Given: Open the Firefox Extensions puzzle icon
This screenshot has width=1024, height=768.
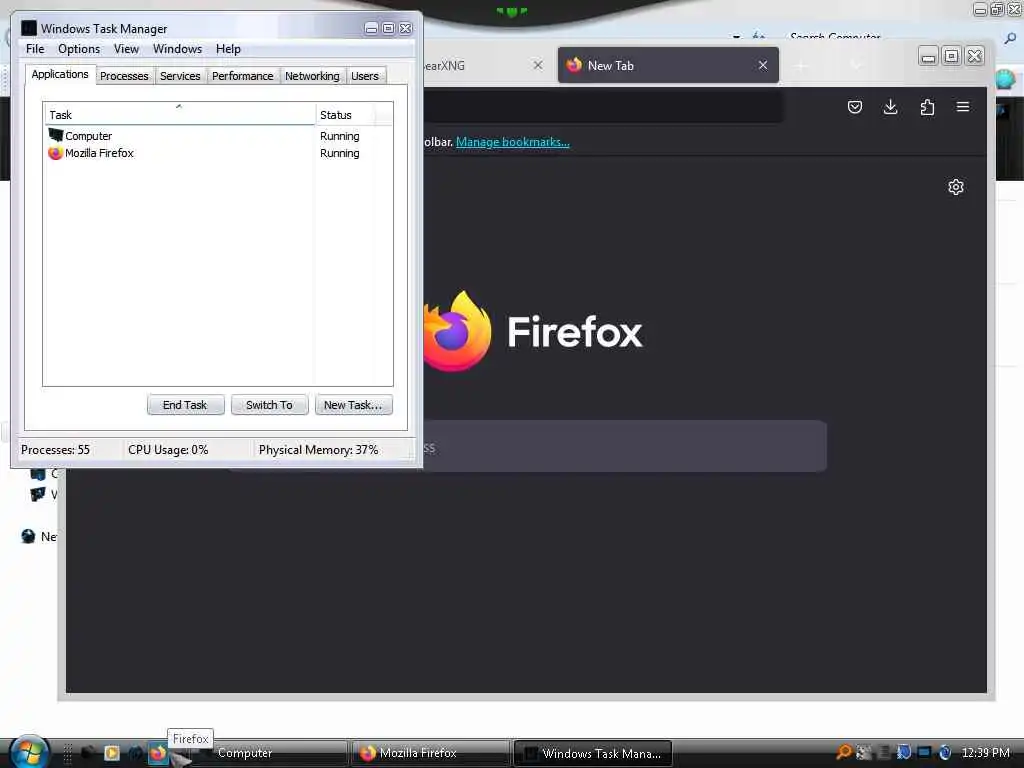Looking at the screenshot, I should click(x=927, y=107).
